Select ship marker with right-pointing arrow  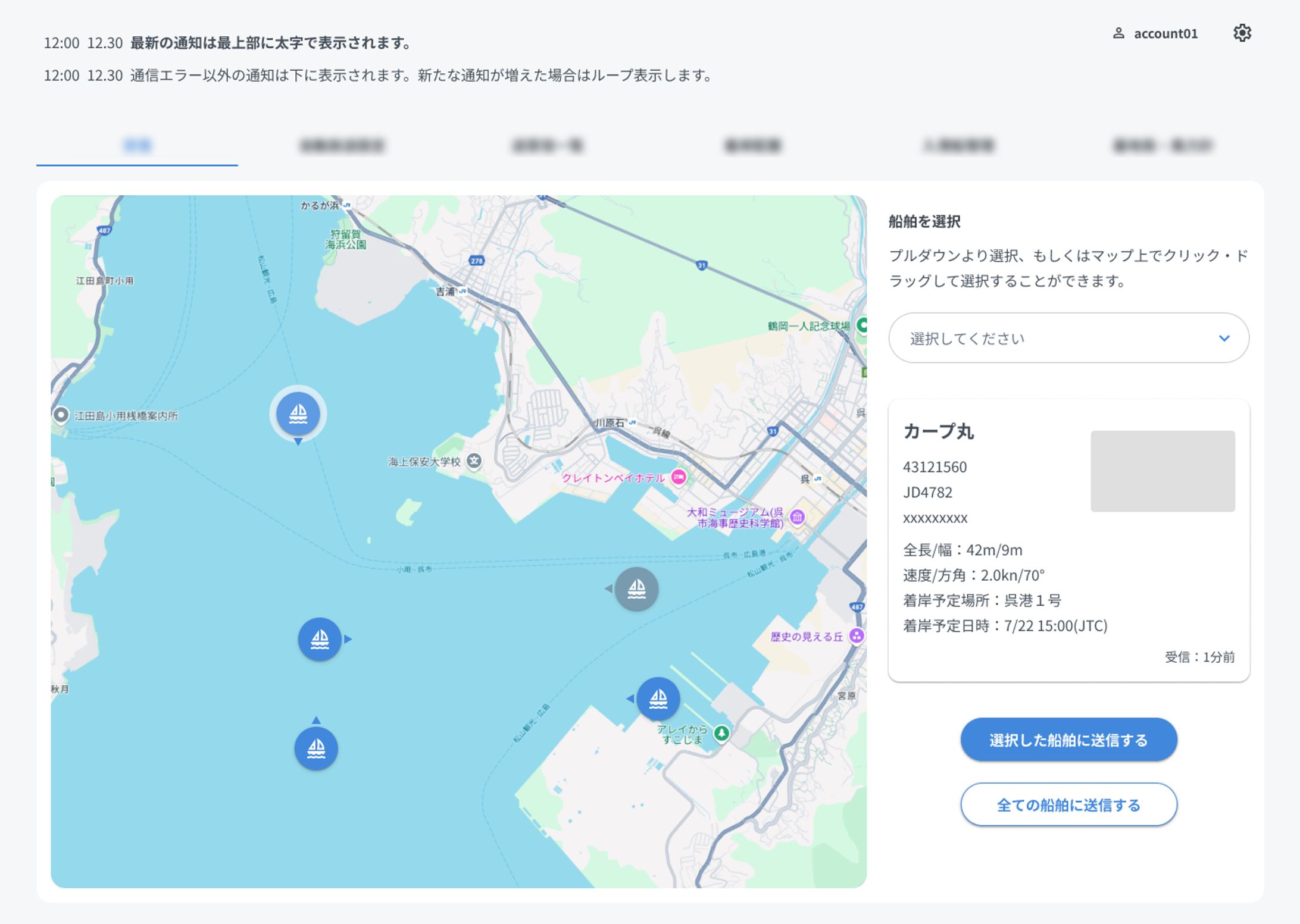(x=320, y=639)
